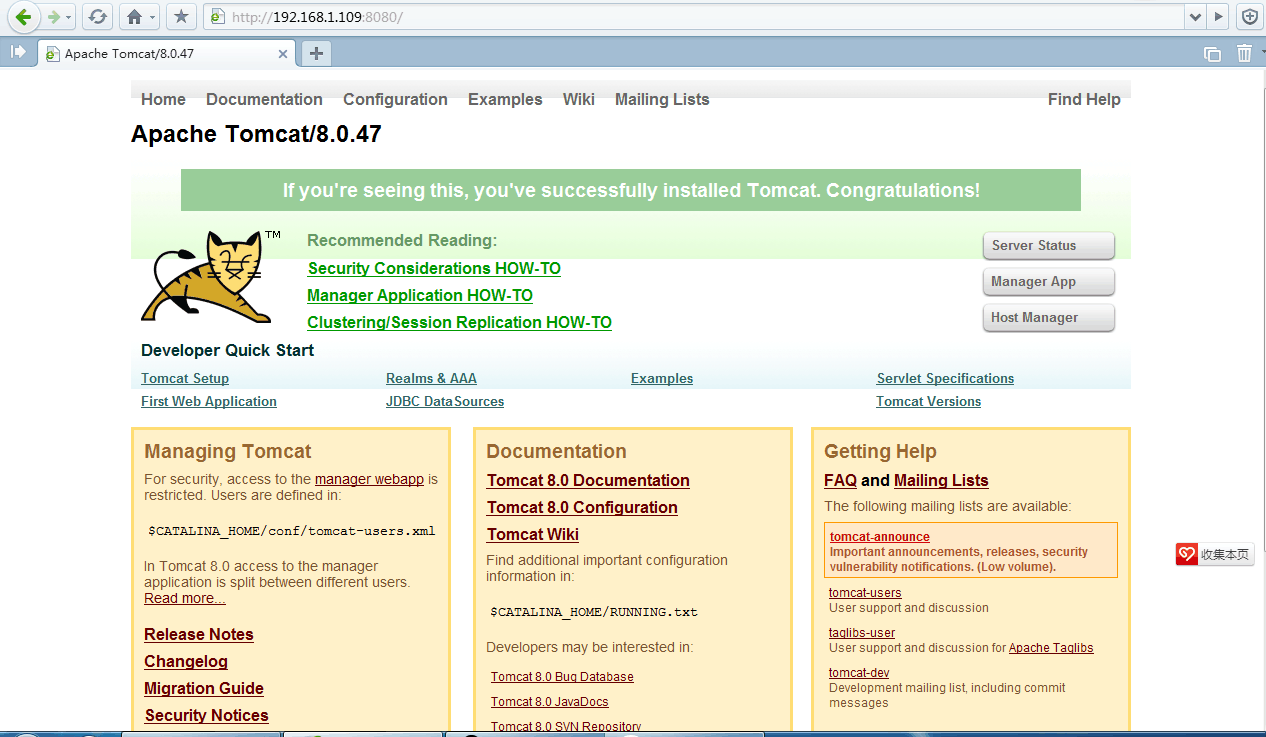1266x737 pixels.
Task: Open the Wiki nav item
Action: (579, 99)
